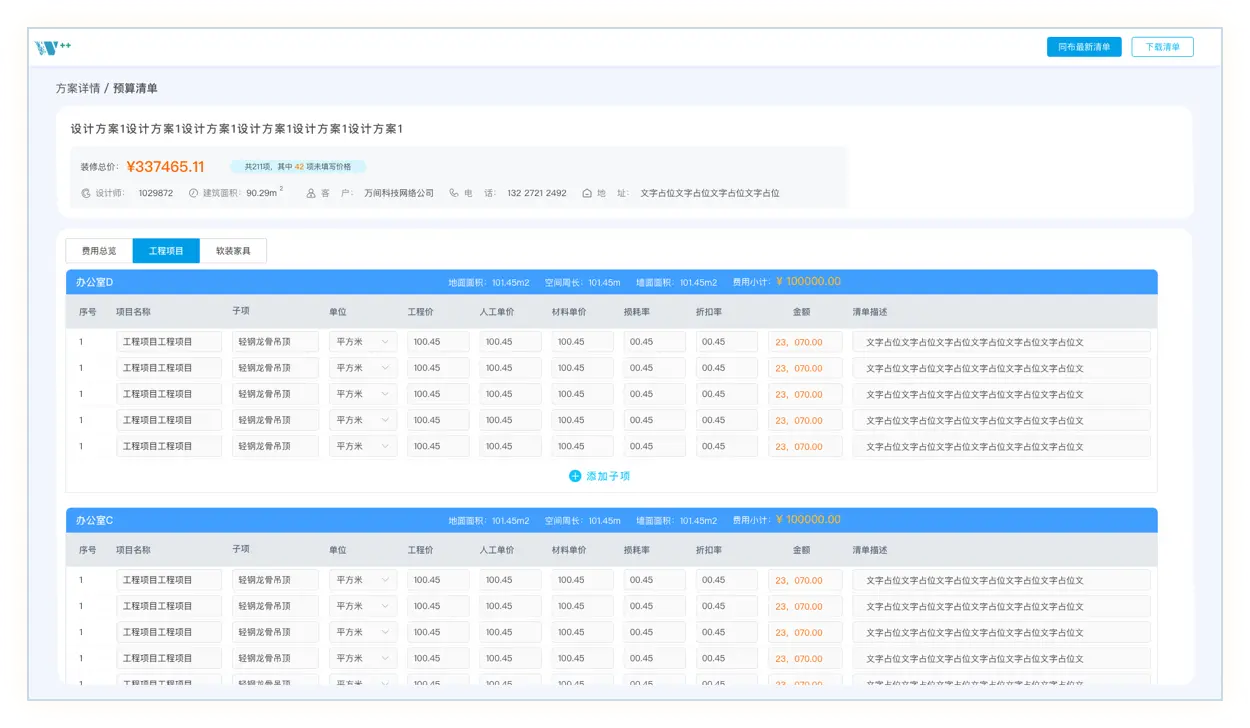Image resolution: width=1250 pixels, height=728 pixels.
Task: Click 项目名称 column header in 办公室C table
Action: coord(133,550)
